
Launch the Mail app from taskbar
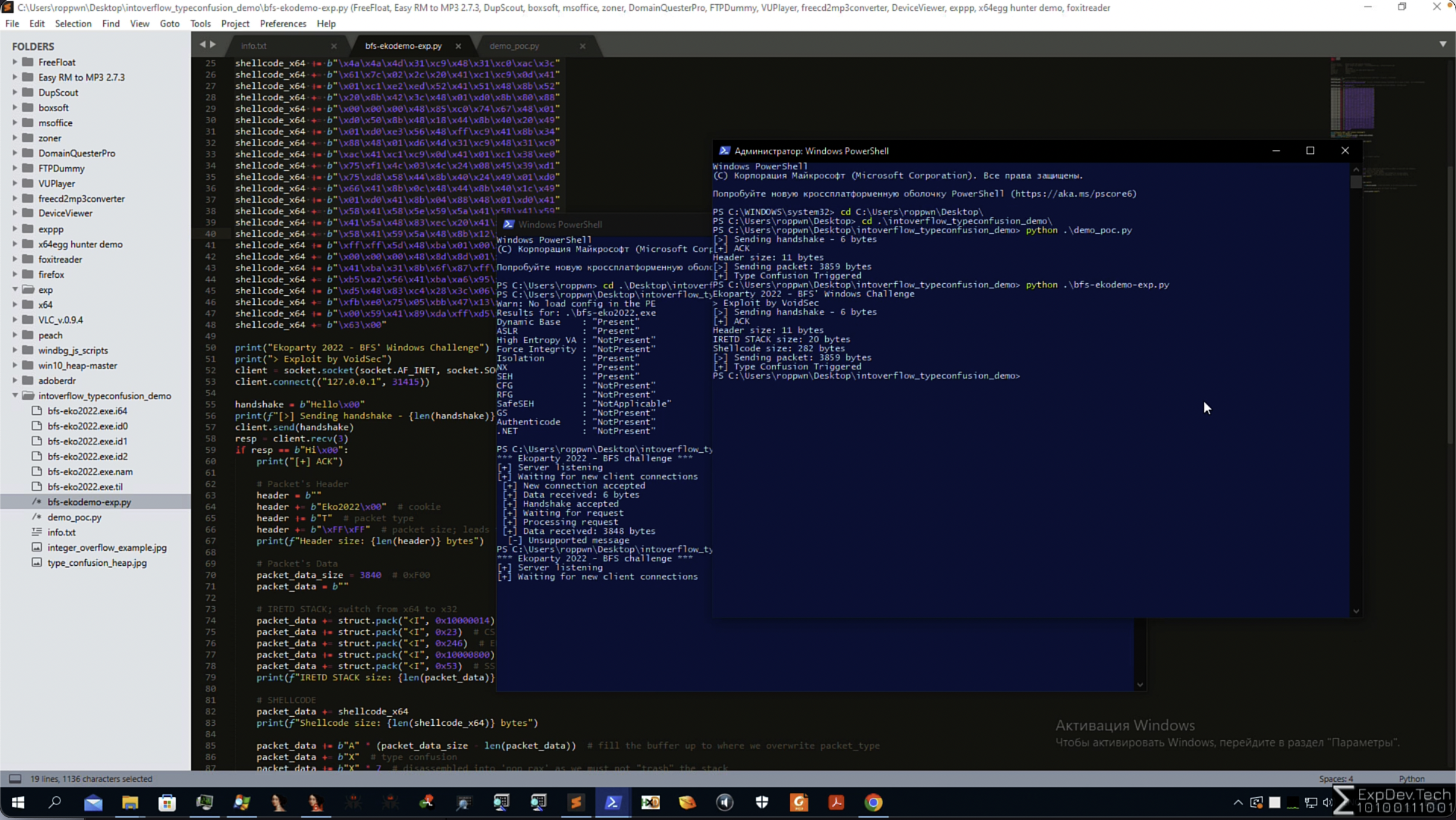(93, 802)
